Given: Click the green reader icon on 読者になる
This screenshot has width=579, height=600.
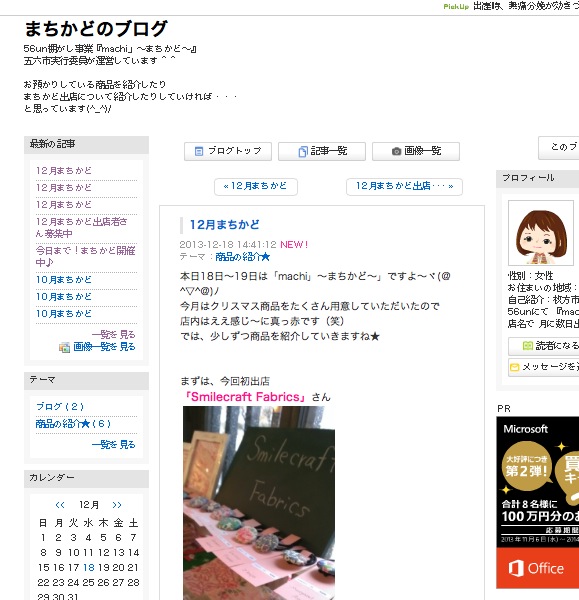Looking at the screenshot, I should click(x=528, y=346).
